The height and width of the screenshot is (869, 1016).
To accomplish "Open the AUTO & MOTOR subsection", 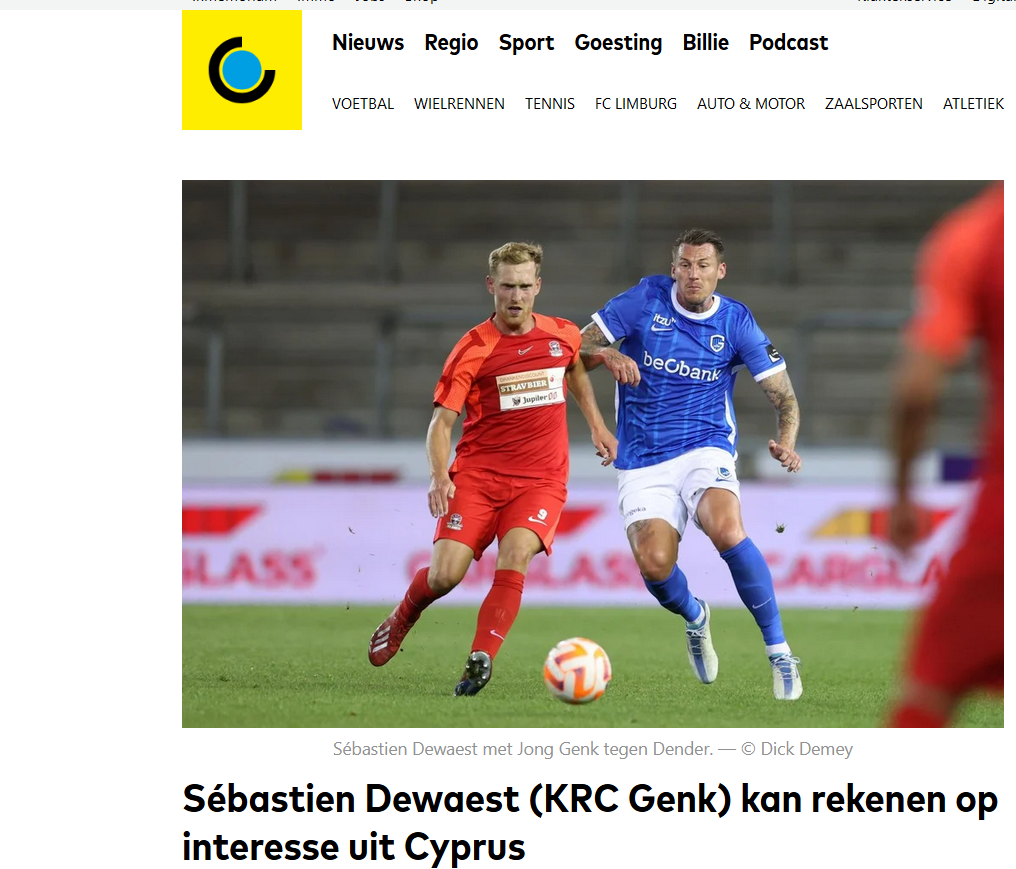I will 751,104.
